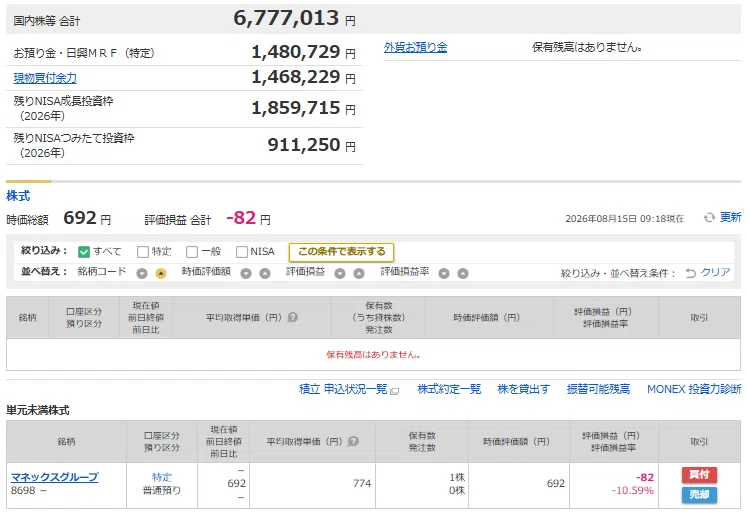Open 株を貸出す link
This screenshot has width=748, height=515.
523,389
